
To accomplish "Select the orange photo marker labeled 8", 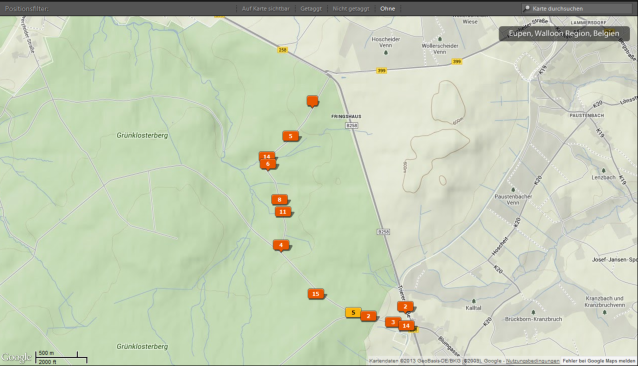I will click(280, 200).
